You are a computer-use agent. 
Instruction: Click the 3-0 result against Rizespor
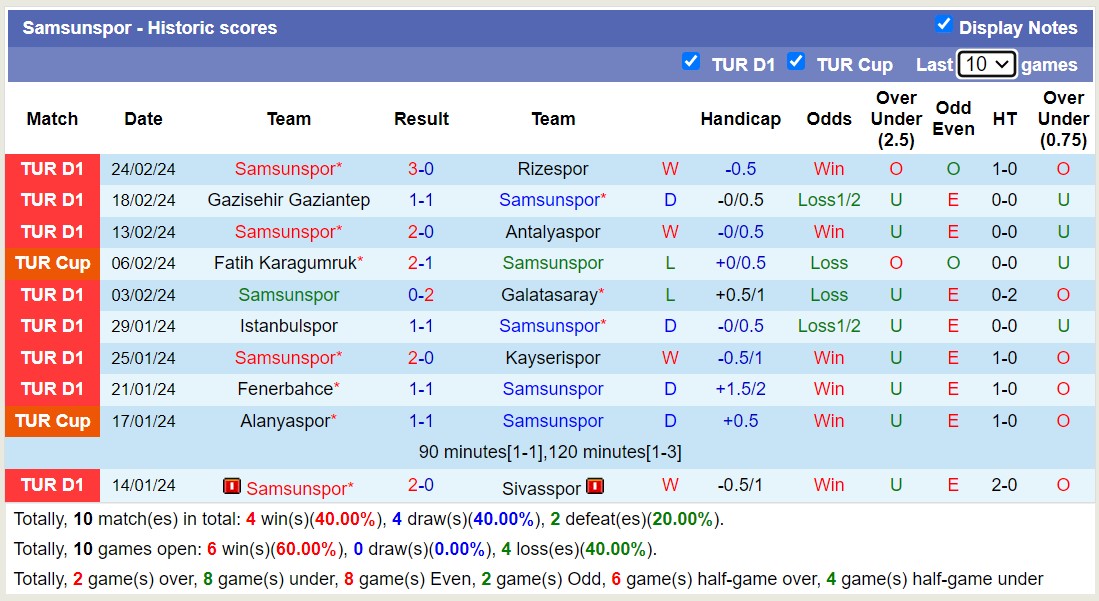click(x=421, y=169)
